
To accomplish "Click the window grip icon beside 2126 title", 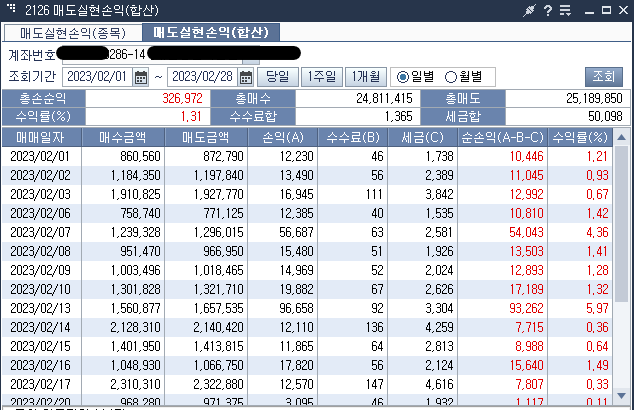I will click(11, 8).
